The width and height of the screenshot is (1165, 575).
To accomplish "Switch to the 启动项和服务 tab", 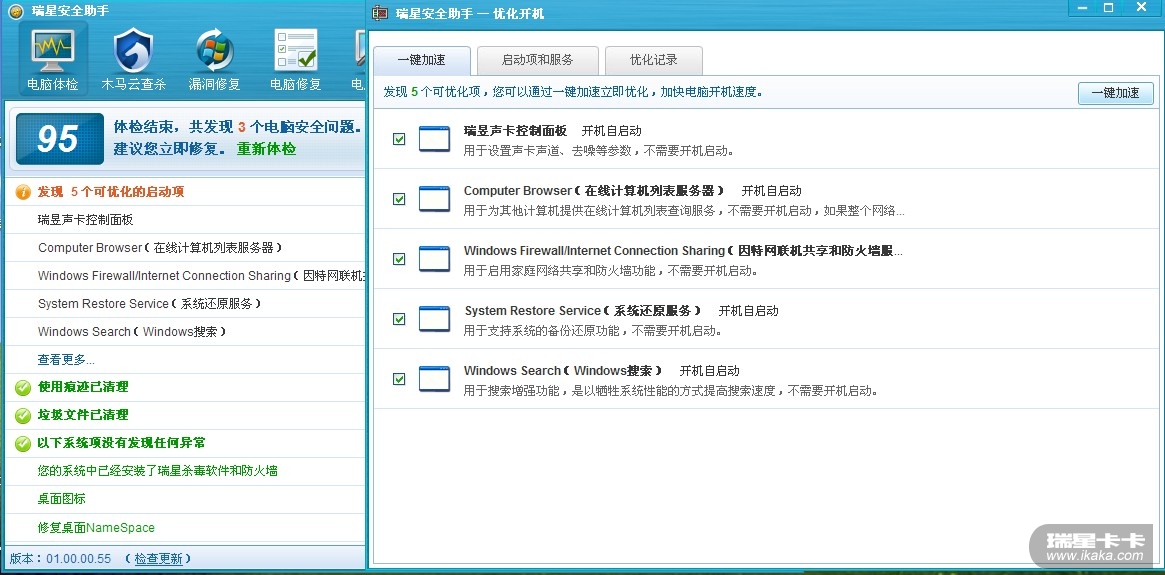I will pos(538,60).
